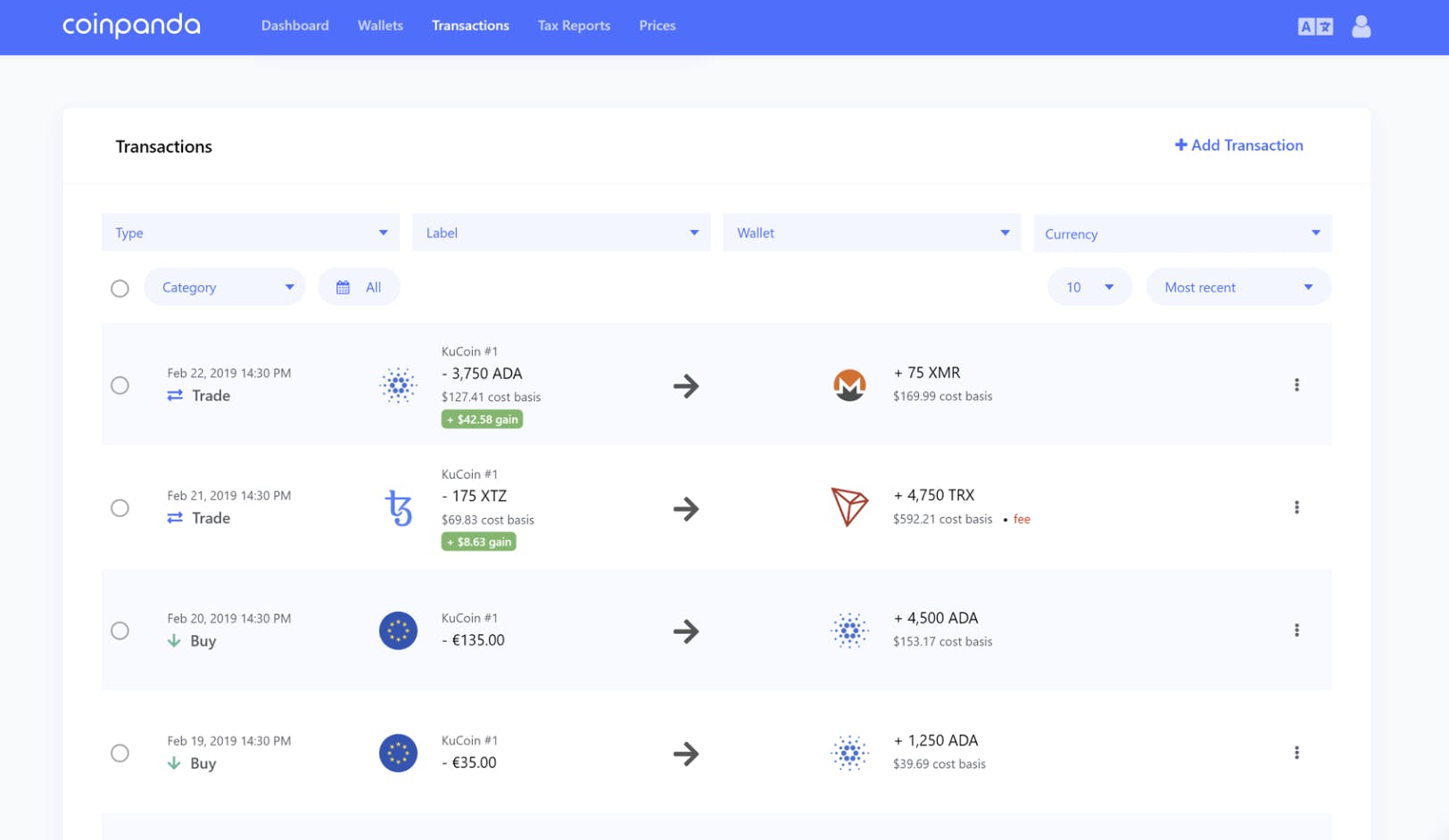This screenshot has height=840, width=1449.
Task: Click the trade swap icon on Feb 22 row
Action: pos(175,395)
